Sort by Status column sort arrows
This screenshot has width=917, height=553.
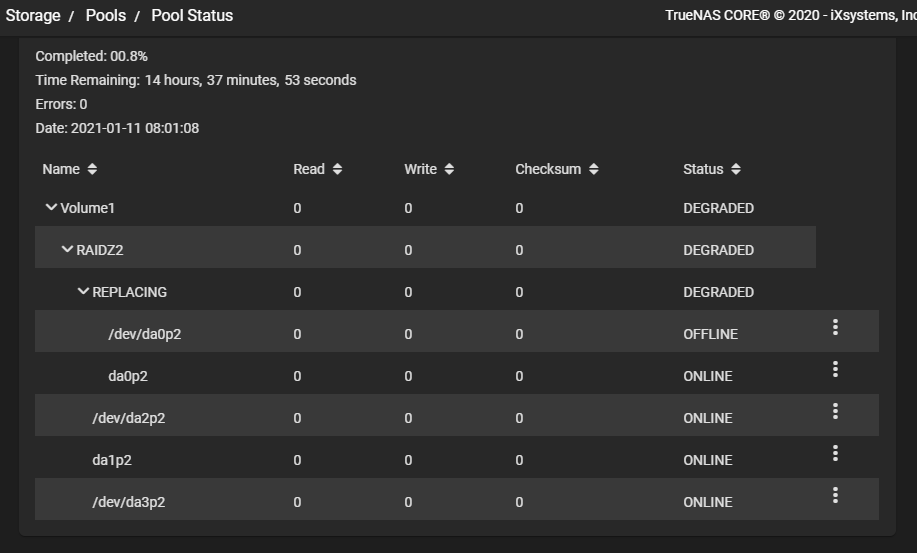point(736,169)
